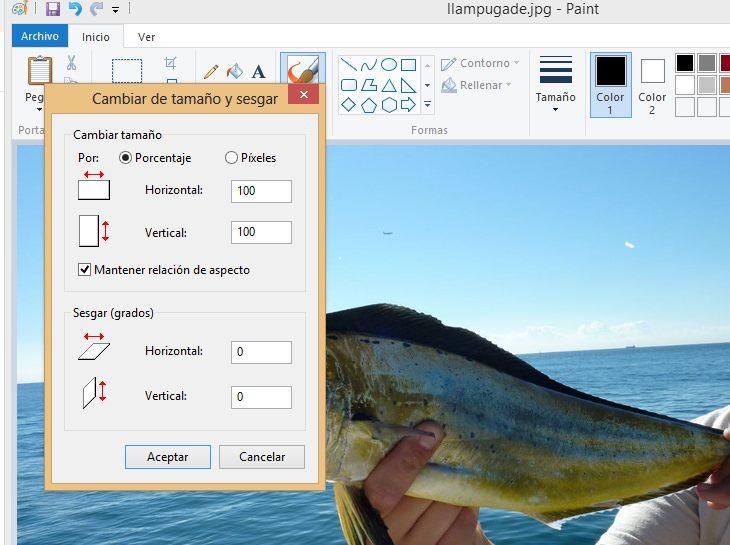Screen dimensions: 730x545
Task: Select the Pencil tool
Action: coord(211,72)
